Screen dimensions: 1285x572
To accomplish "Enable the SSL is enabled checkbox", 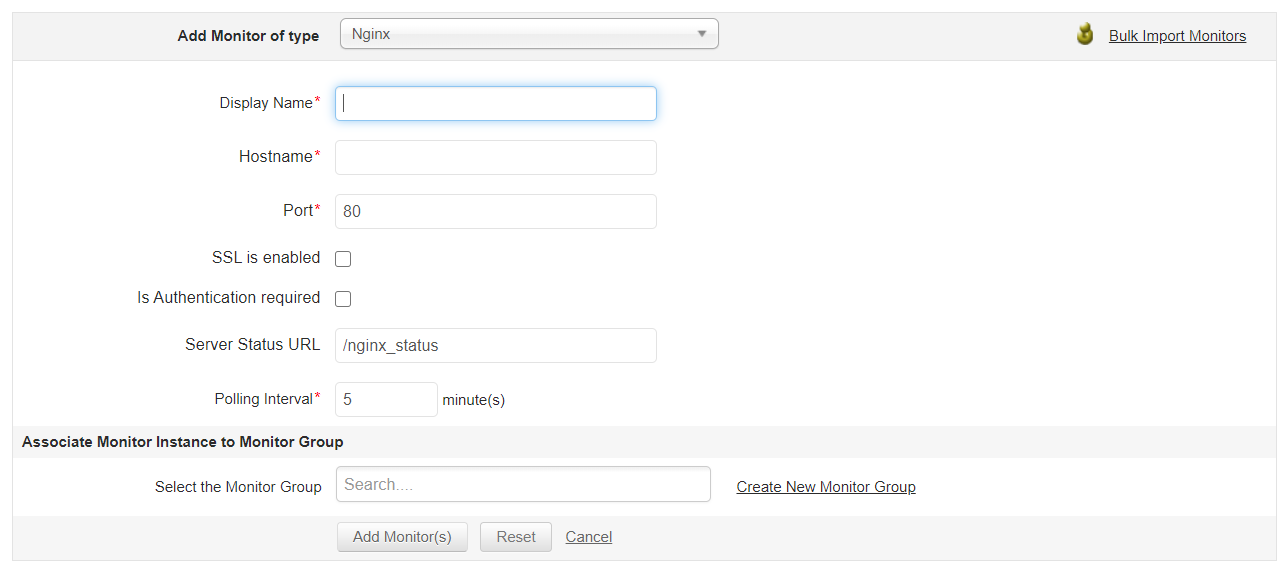I will (x=343, y=259).
